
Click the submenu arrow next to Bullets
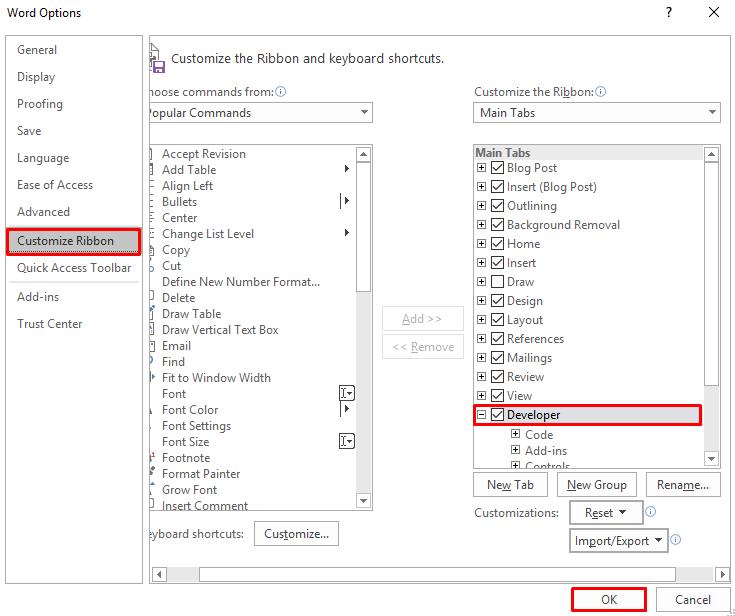pyautogui.click(x=346, y=201)
